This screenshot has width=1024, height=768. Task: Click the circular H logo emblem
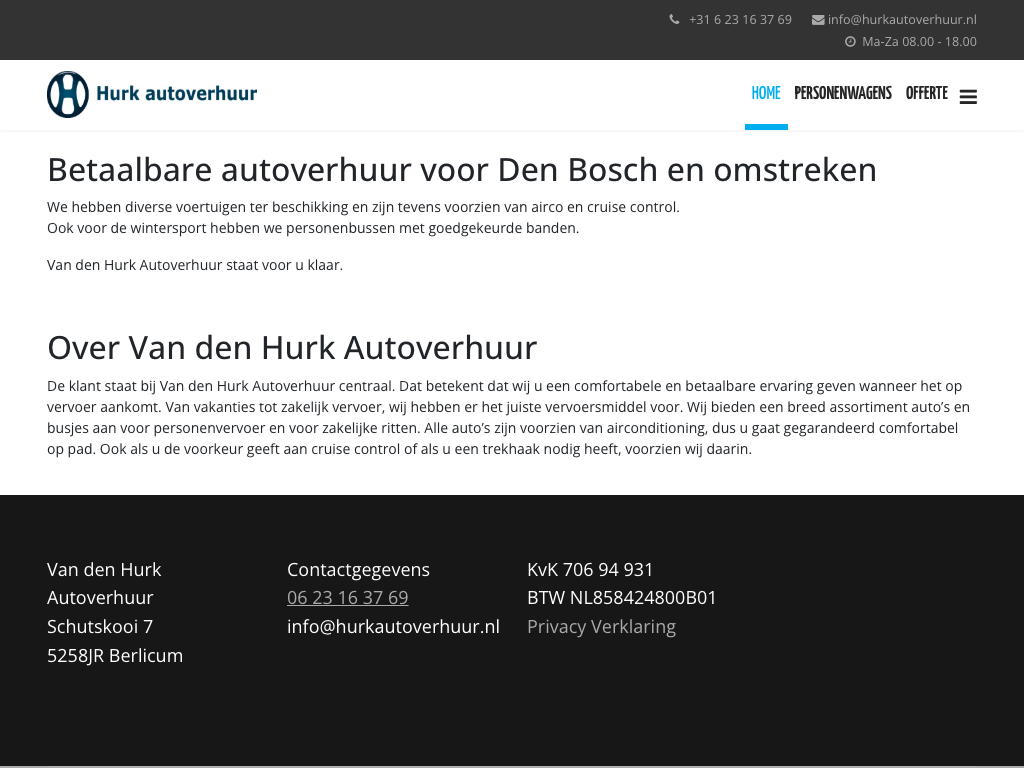[68, 94]
